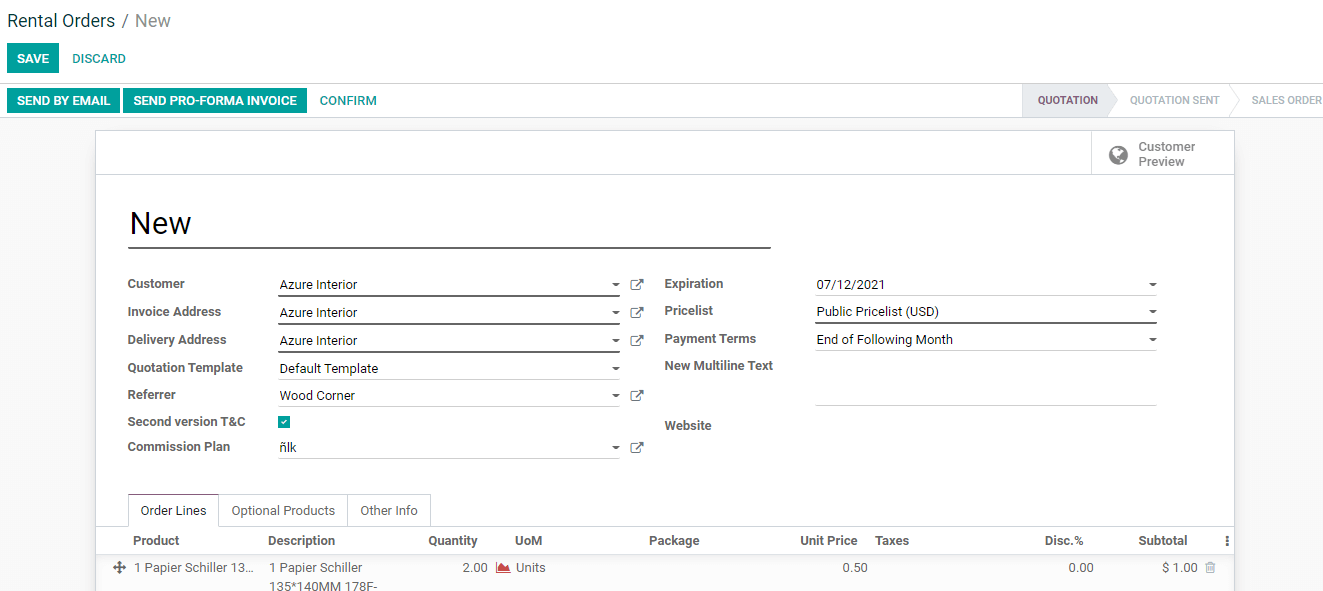This screenshot has height=591, width=1323.
Task: Sort by Product column header
Action: pos(156,541)
